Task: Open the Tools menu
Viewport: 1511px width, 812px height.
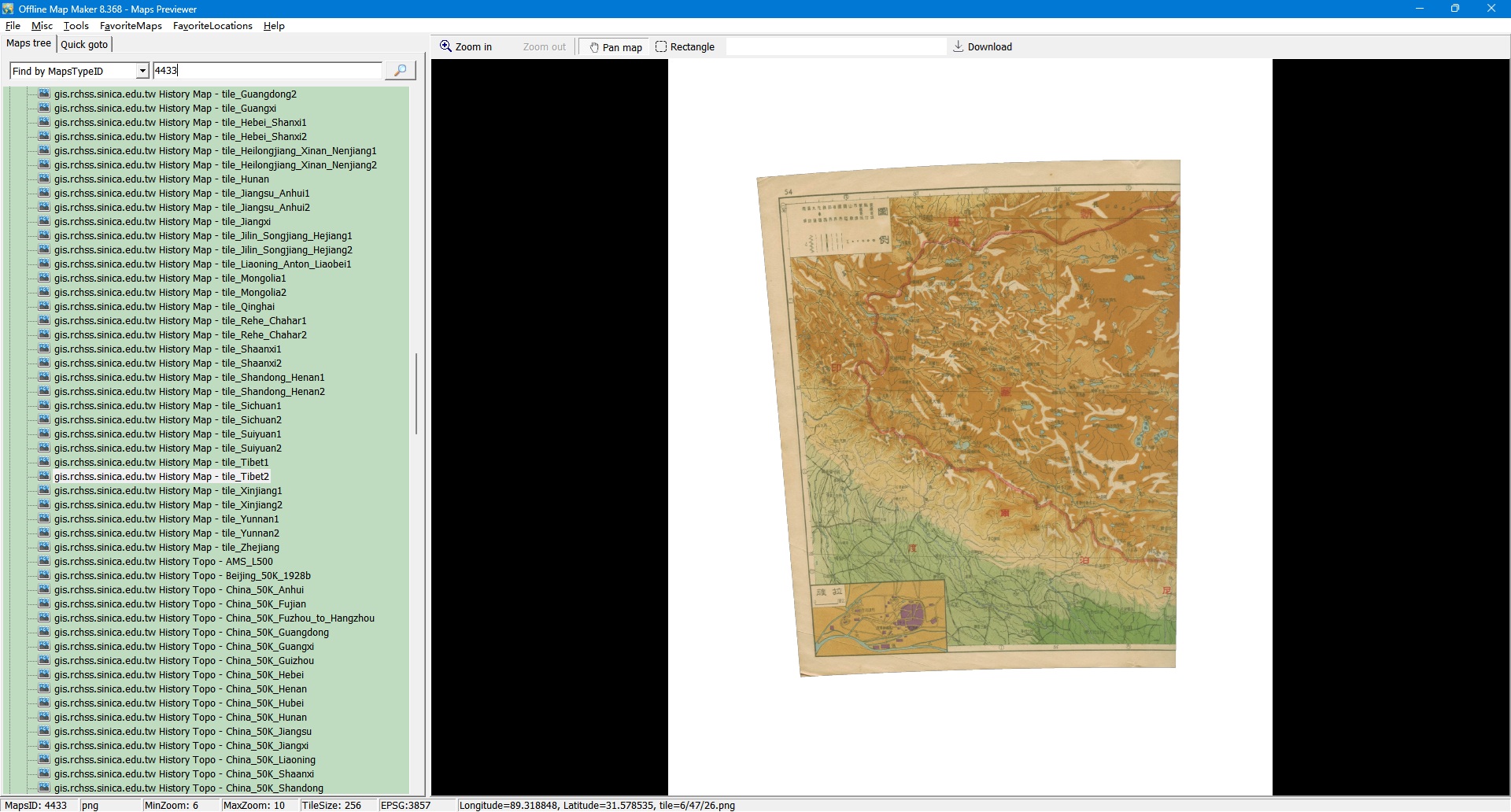Action: tap(76, 26)
